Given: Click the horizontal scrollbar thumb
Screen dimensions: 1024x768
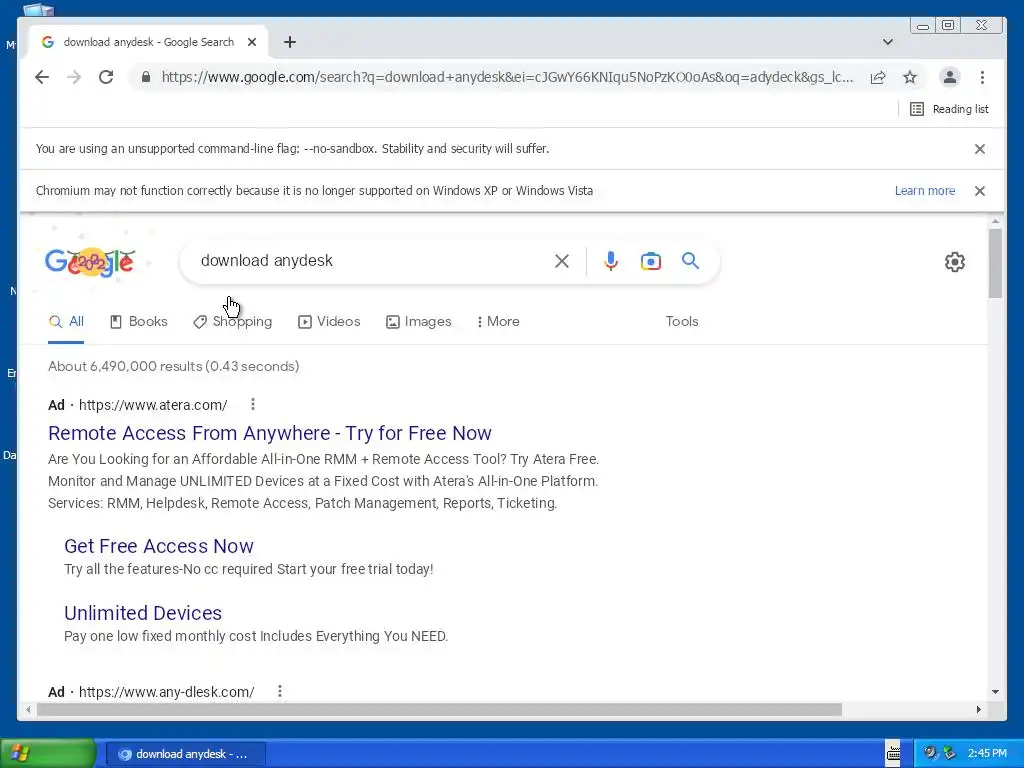Looking at the screenshot, I should (439, 709).
